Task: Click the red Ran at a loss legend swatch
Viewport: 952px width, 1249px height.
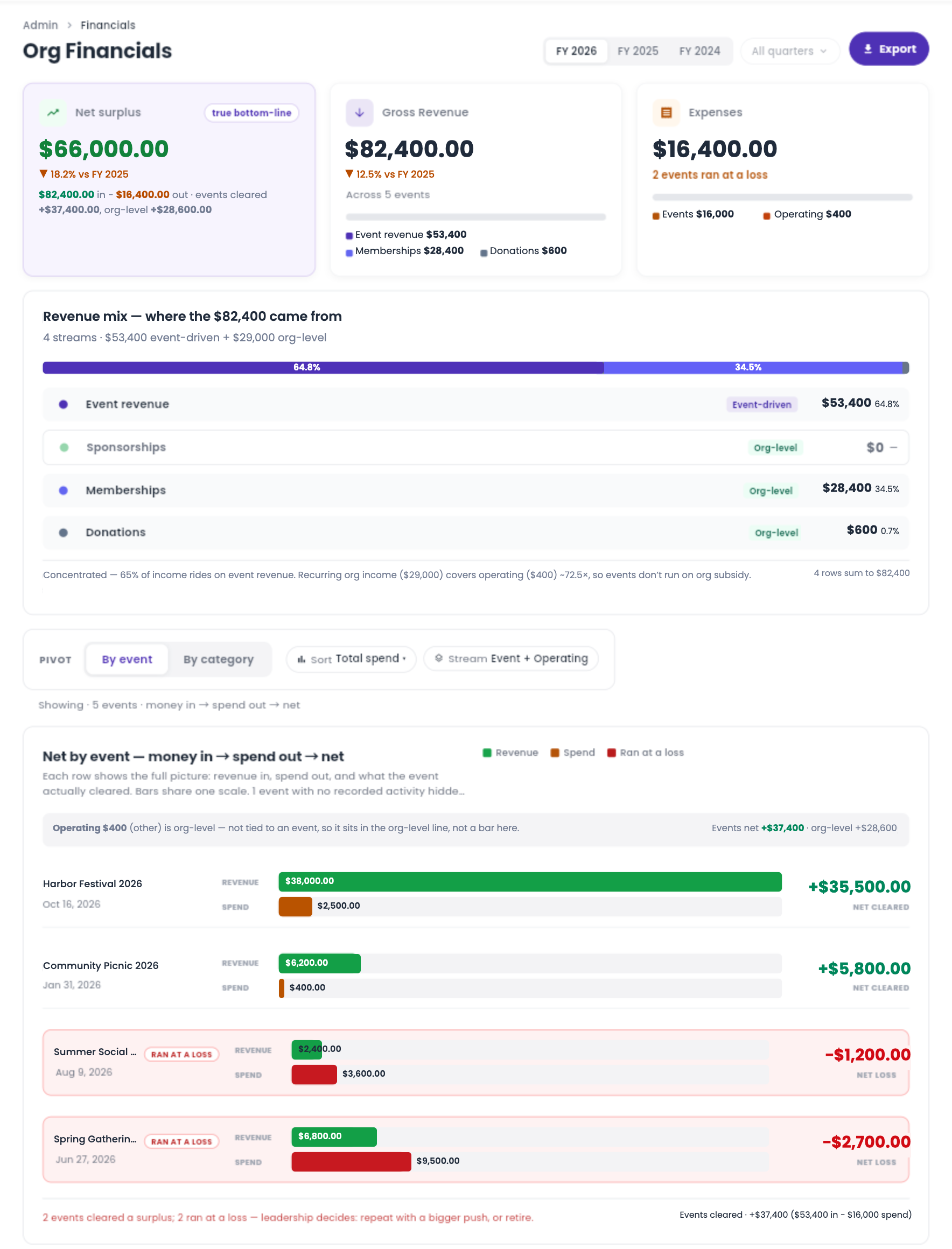Action: (x=612, y=752)
